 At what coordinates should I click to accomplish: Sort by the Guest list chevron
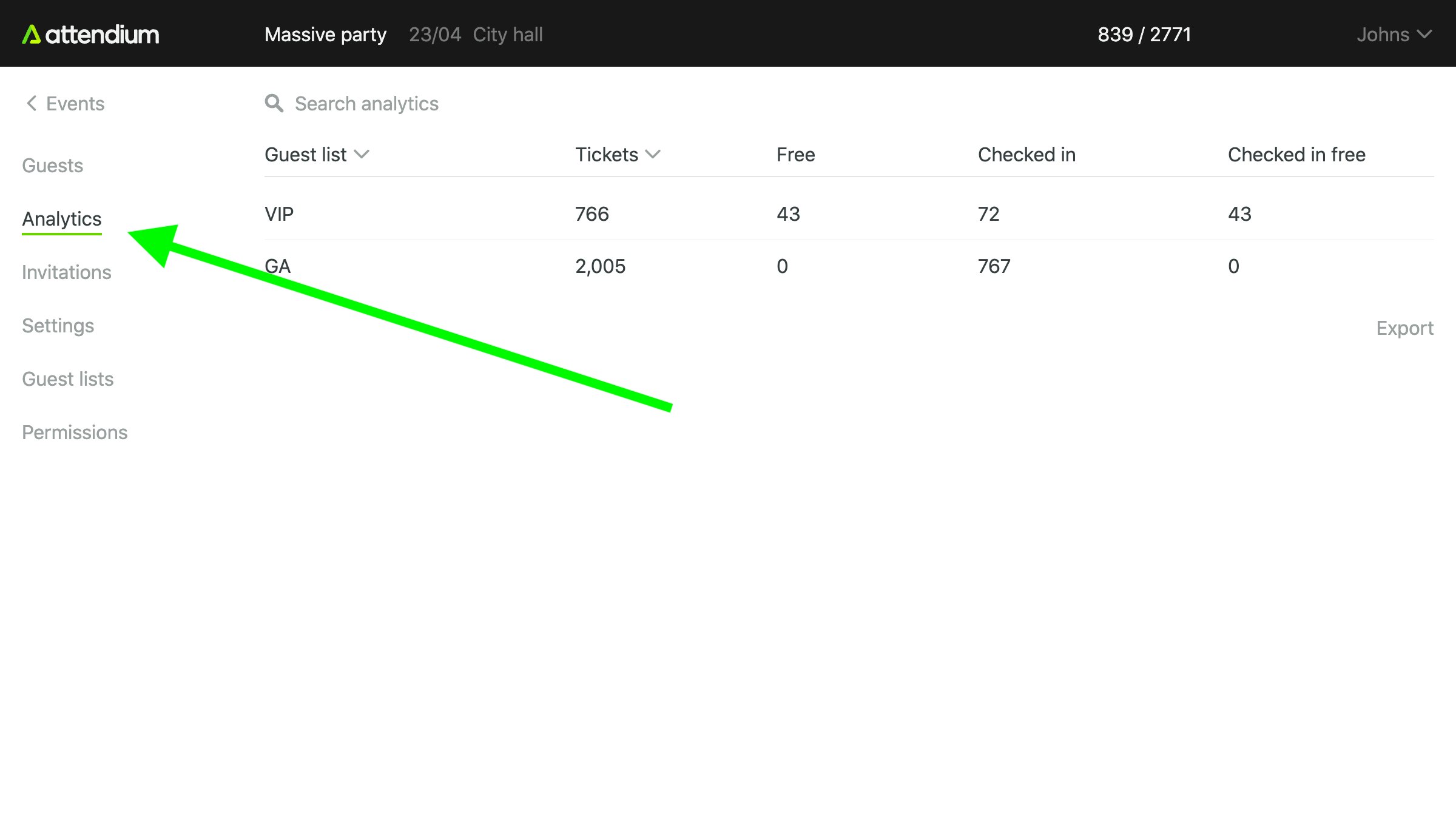pyautogui.click(x=362, y=155)
